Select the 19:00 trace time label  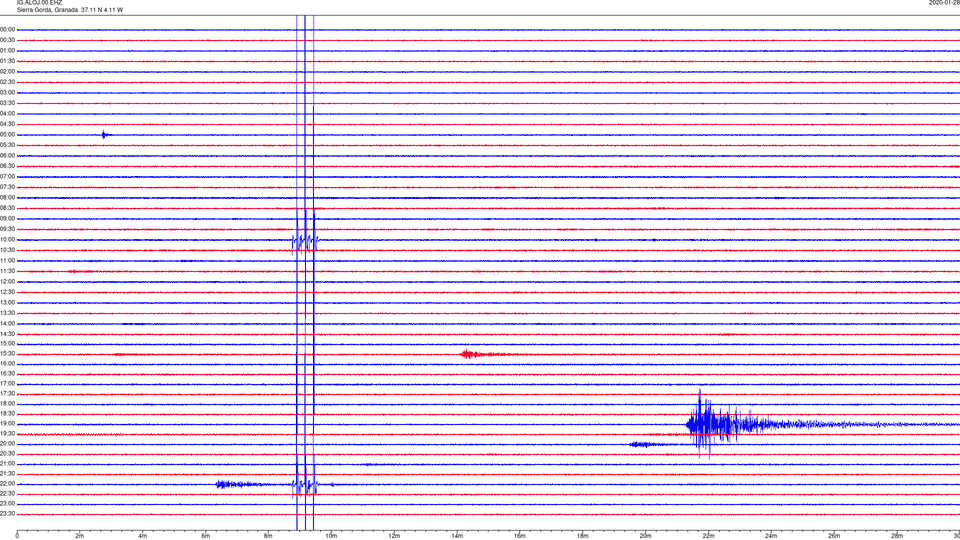click(7, 424)
